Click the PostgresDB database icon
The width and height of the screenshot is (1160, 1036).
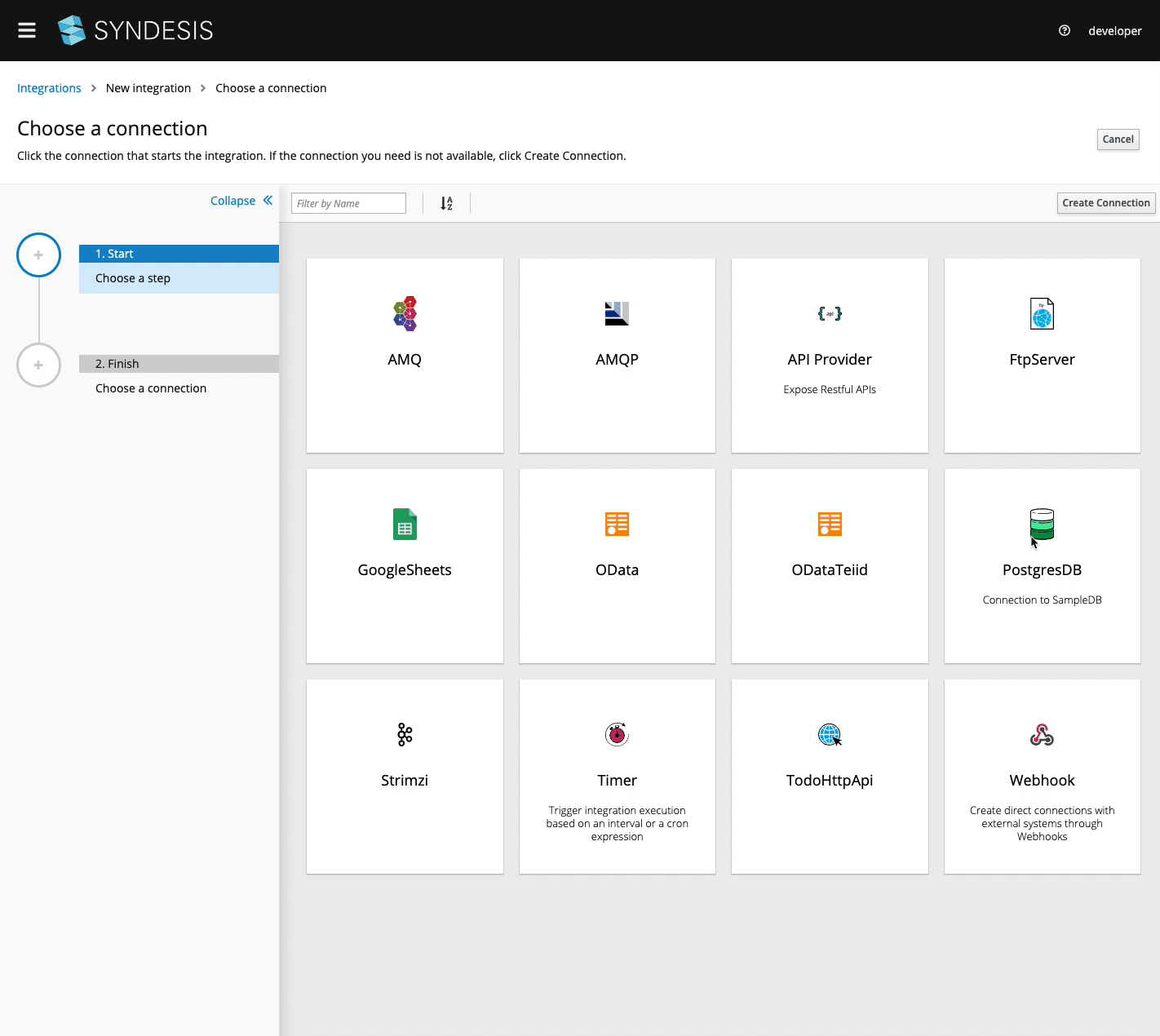coord(1042,525)
